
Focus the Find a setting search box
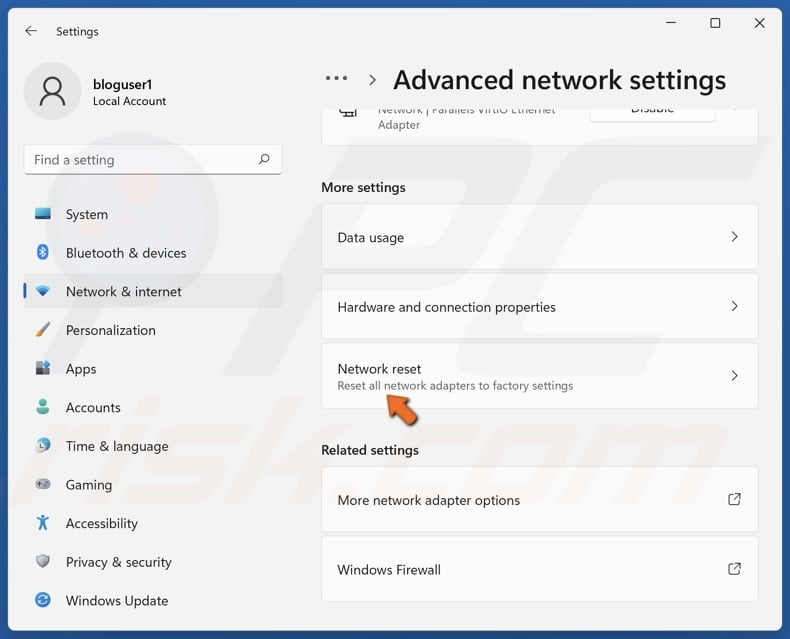[153, 160]
